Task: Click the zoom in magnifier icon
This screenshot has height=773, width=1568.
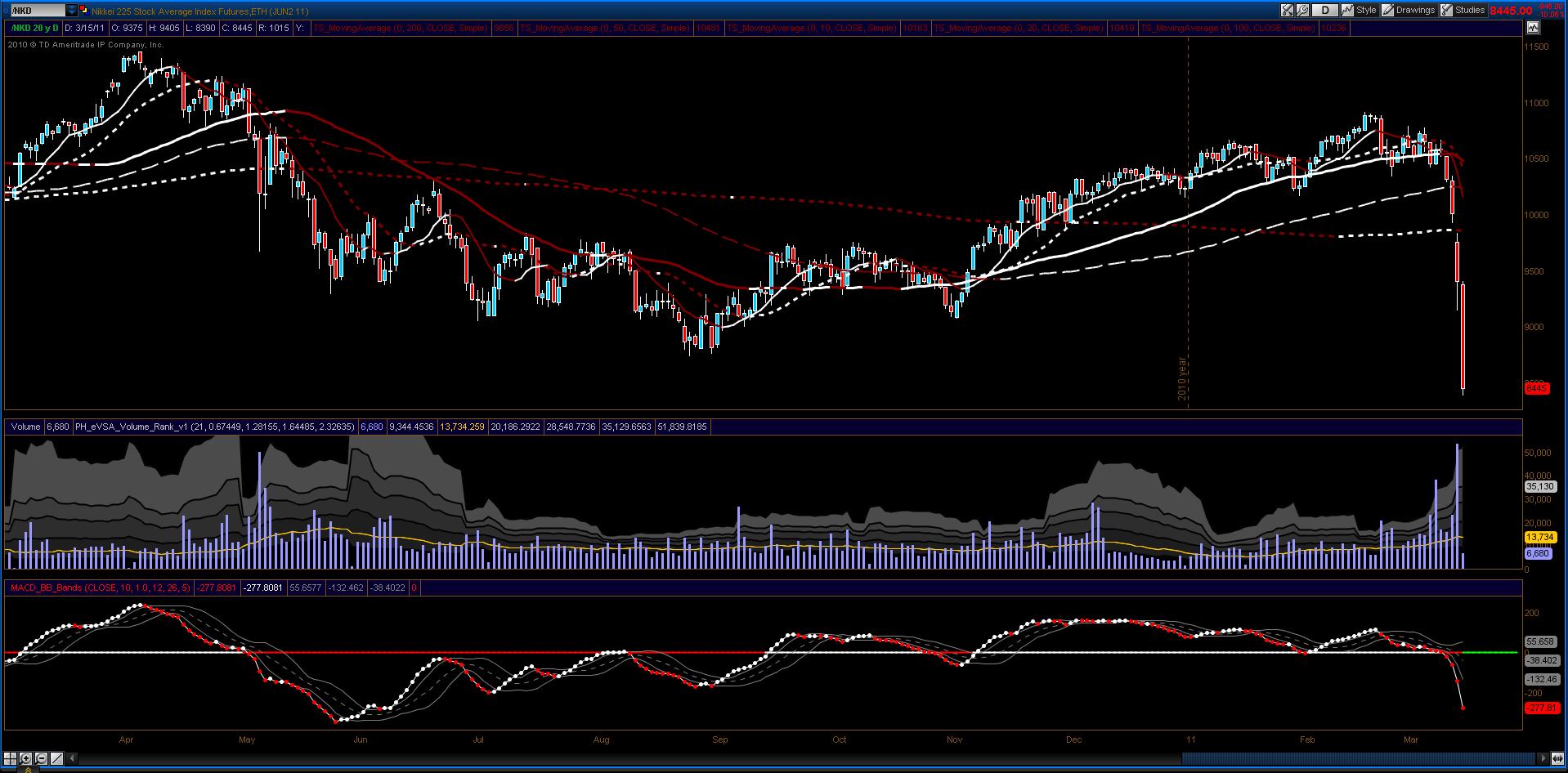Action: [26, 757]
